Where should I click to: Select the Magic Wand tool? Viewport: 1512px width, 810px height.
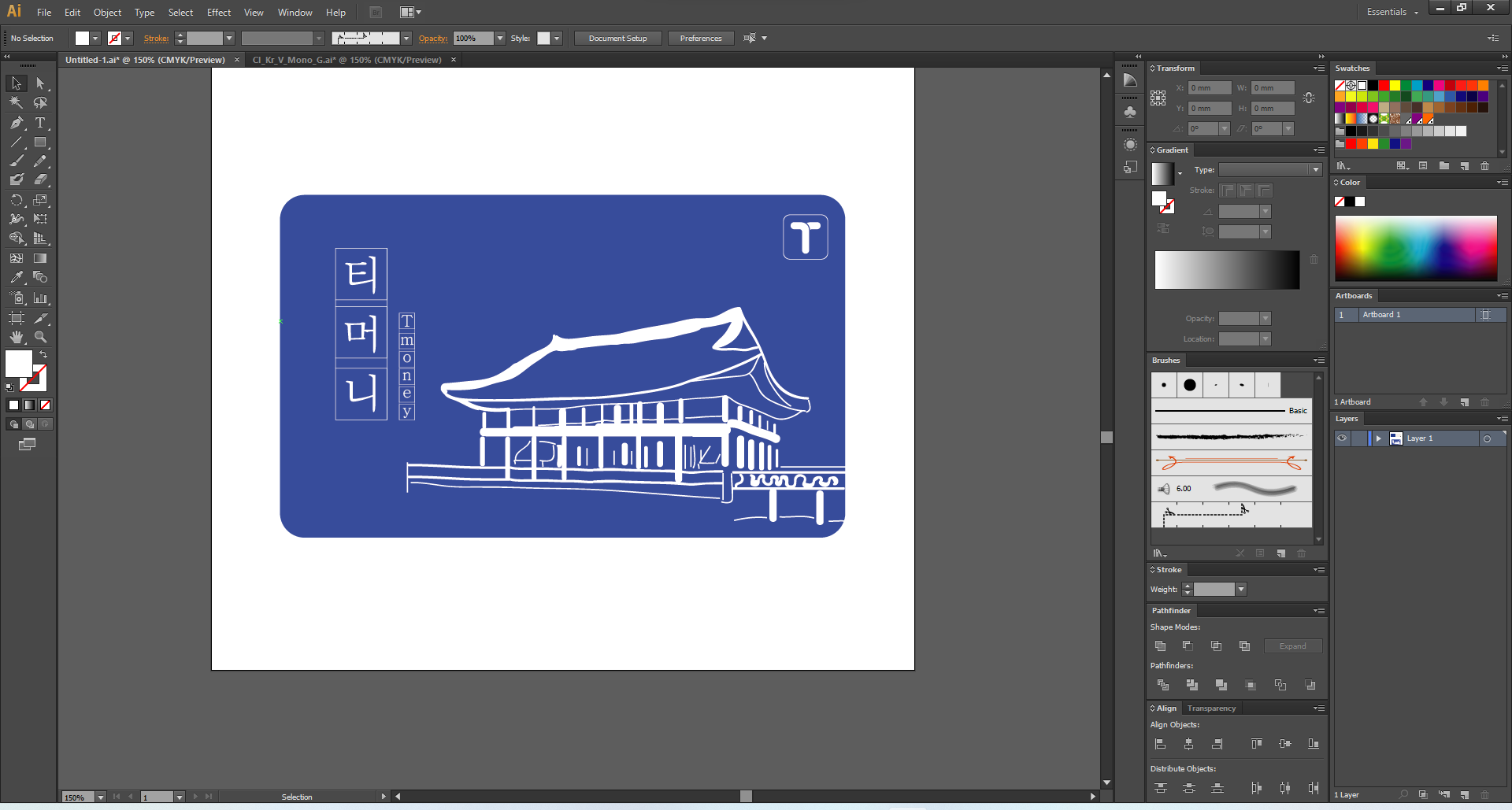pos(17,102)
